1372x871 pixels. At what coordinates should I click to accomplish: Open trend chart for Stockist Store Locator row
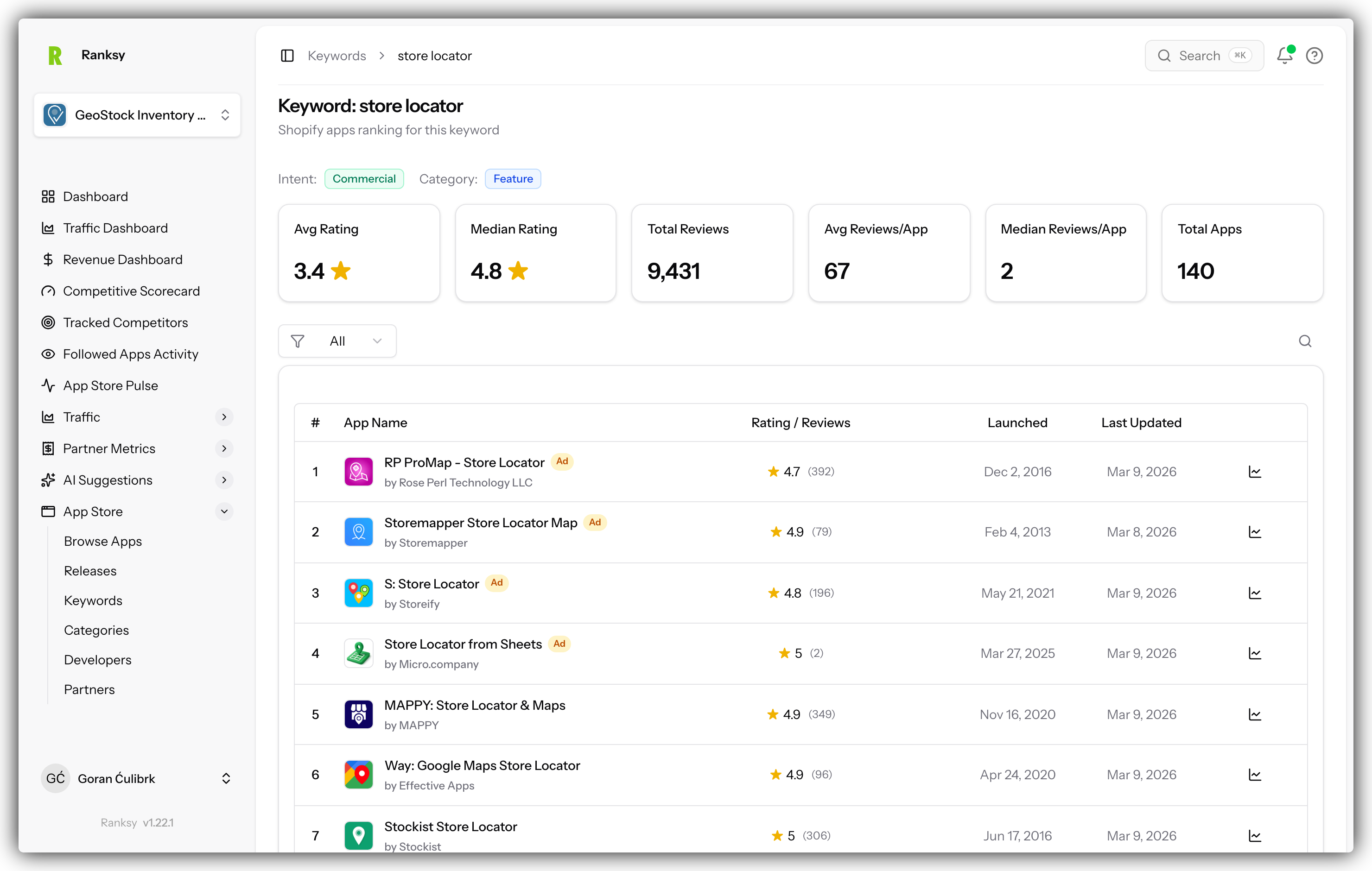(1255, 836)
